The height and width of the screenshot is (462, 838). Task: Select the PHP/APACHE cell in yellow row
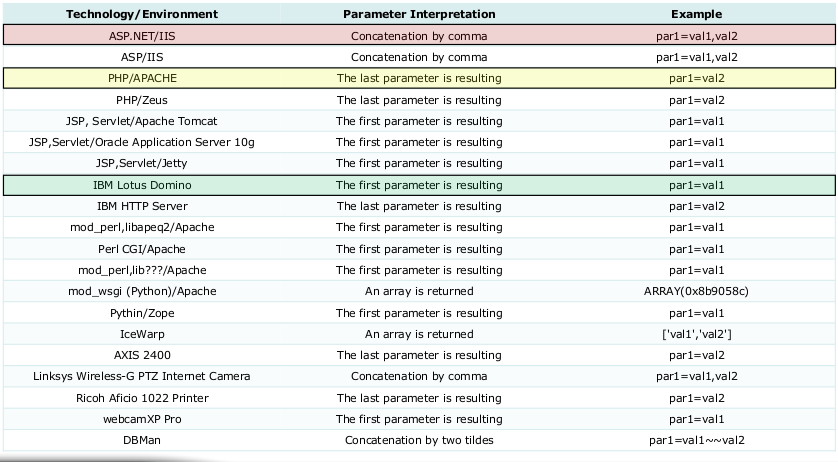(x=141, y=78)
